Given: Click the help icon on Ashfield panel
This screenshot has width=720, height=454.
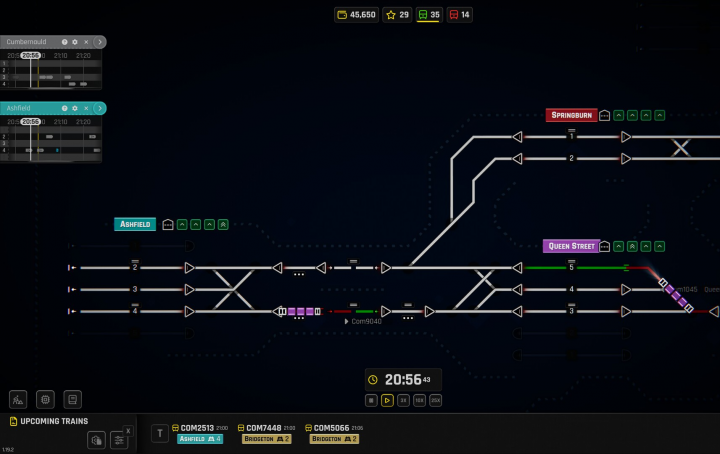Looking at the screenshot, I should tap(64, 108).
